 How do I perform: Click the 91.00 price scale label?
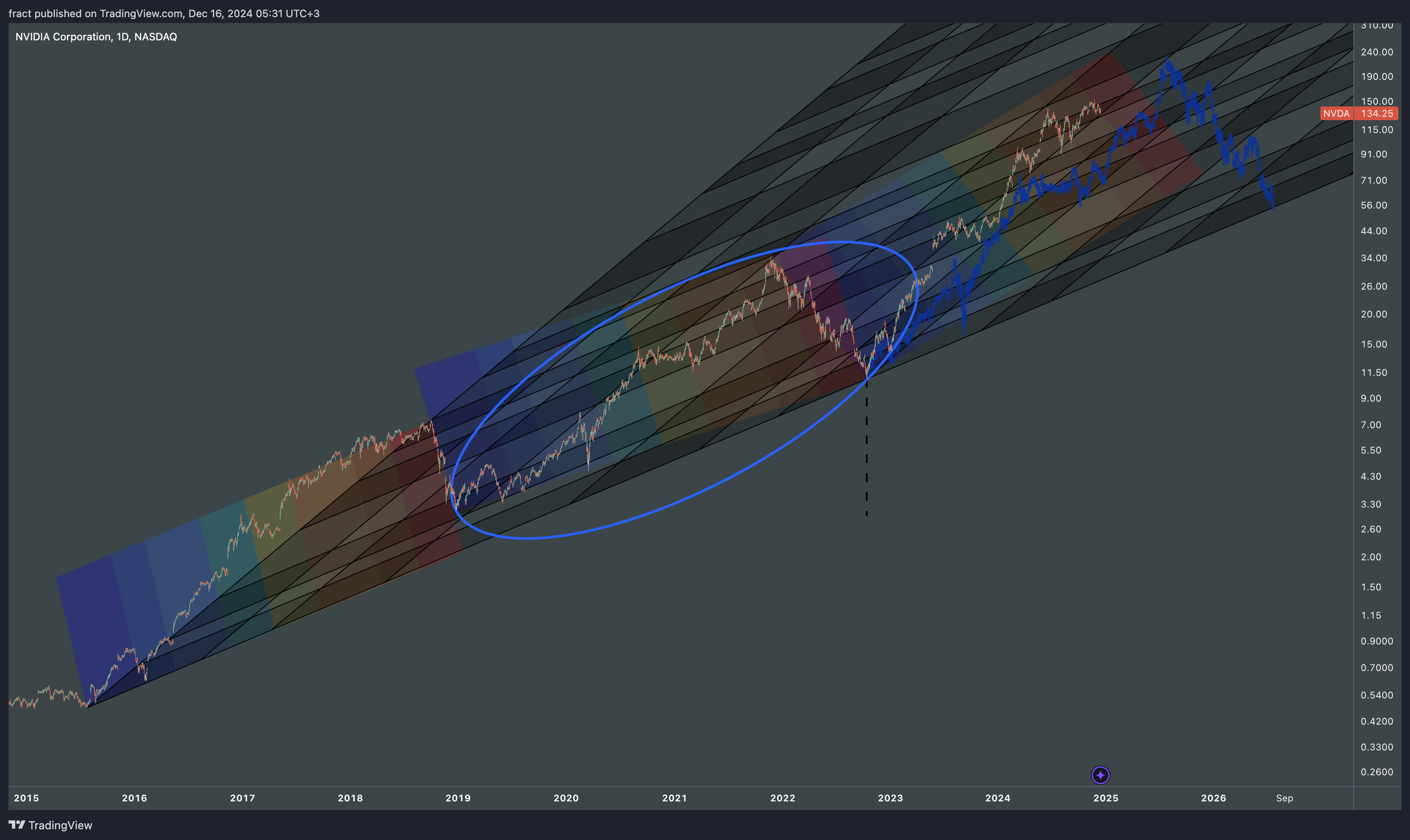[1374, 154]
